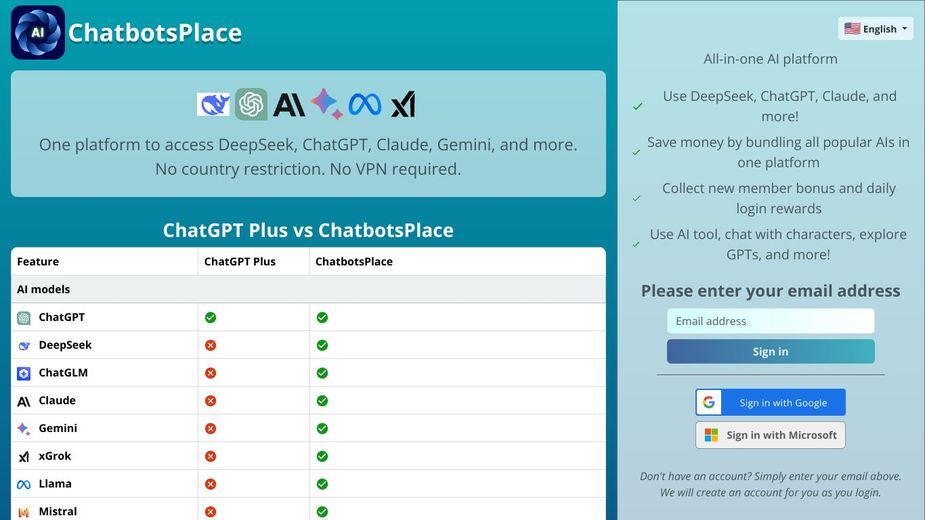Click the DeepSeek whale icon in banner
This screenshot has height=520, width=925.
click(214, 104)
